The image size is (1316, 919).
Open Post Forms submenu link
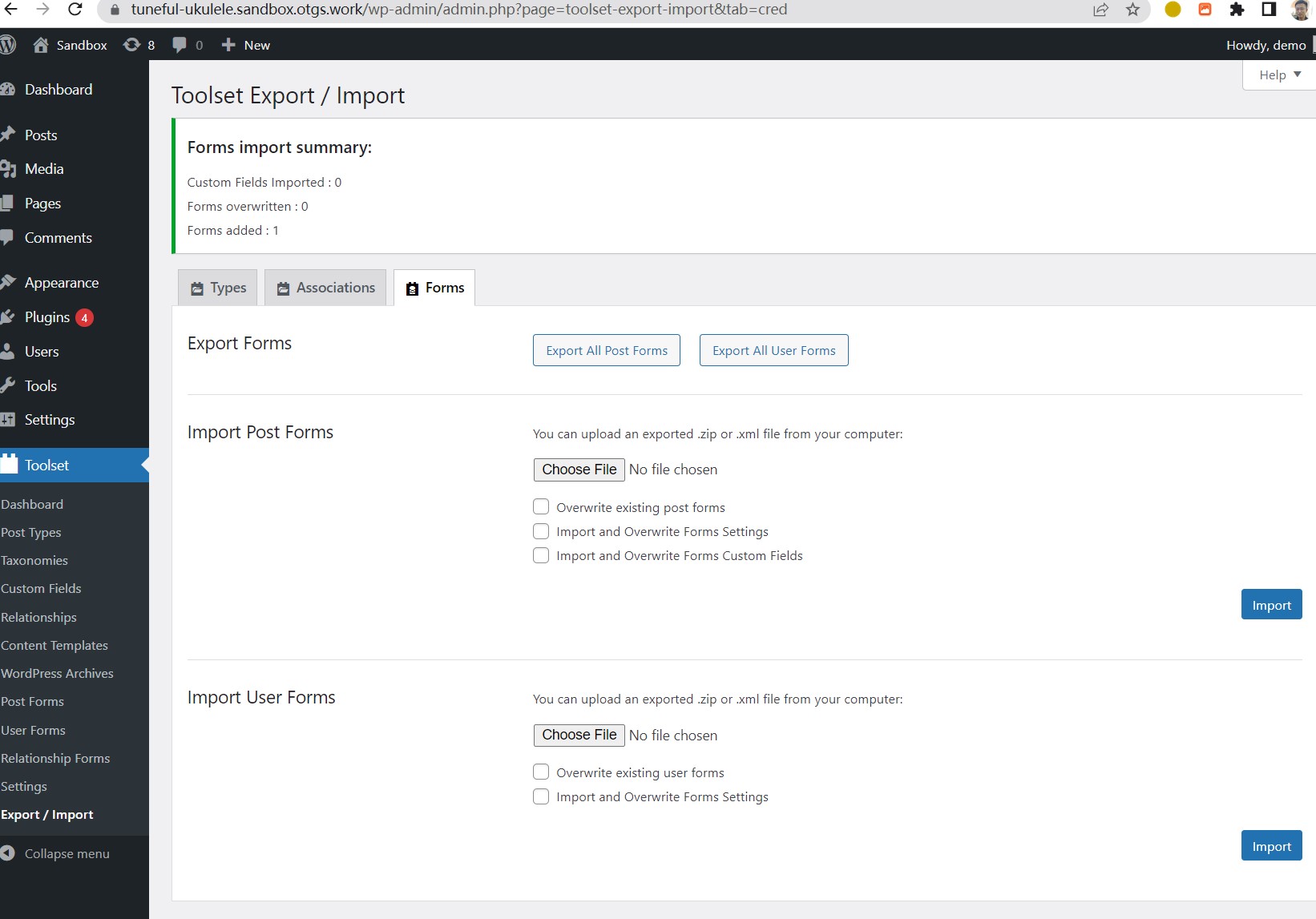[32, 701]
